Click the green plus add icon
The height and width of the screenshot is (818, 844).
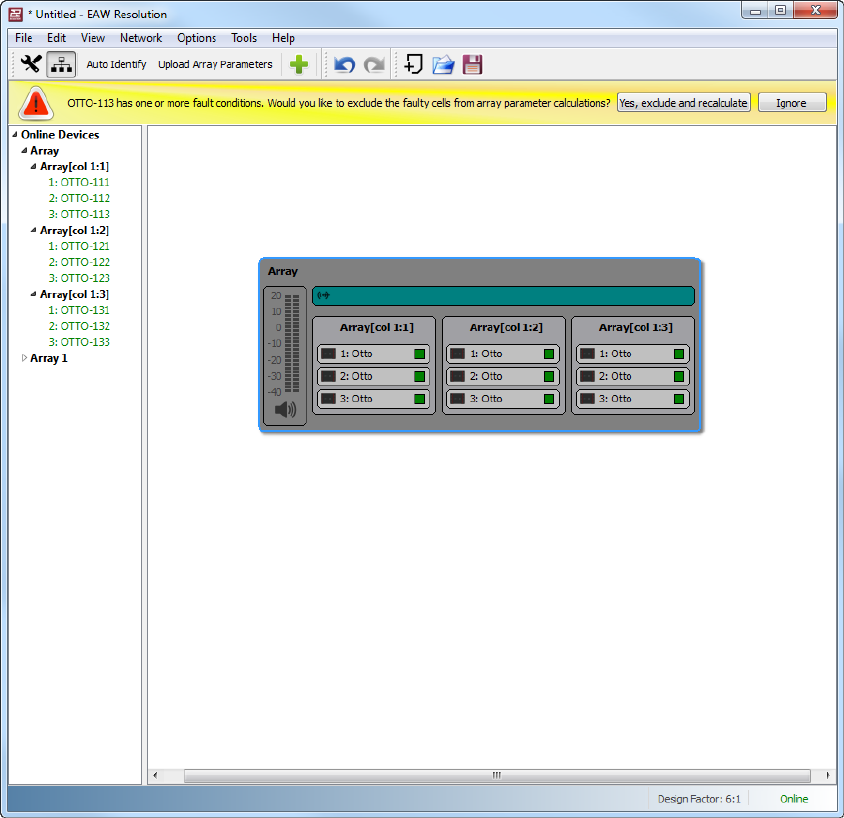click(299, 65)
